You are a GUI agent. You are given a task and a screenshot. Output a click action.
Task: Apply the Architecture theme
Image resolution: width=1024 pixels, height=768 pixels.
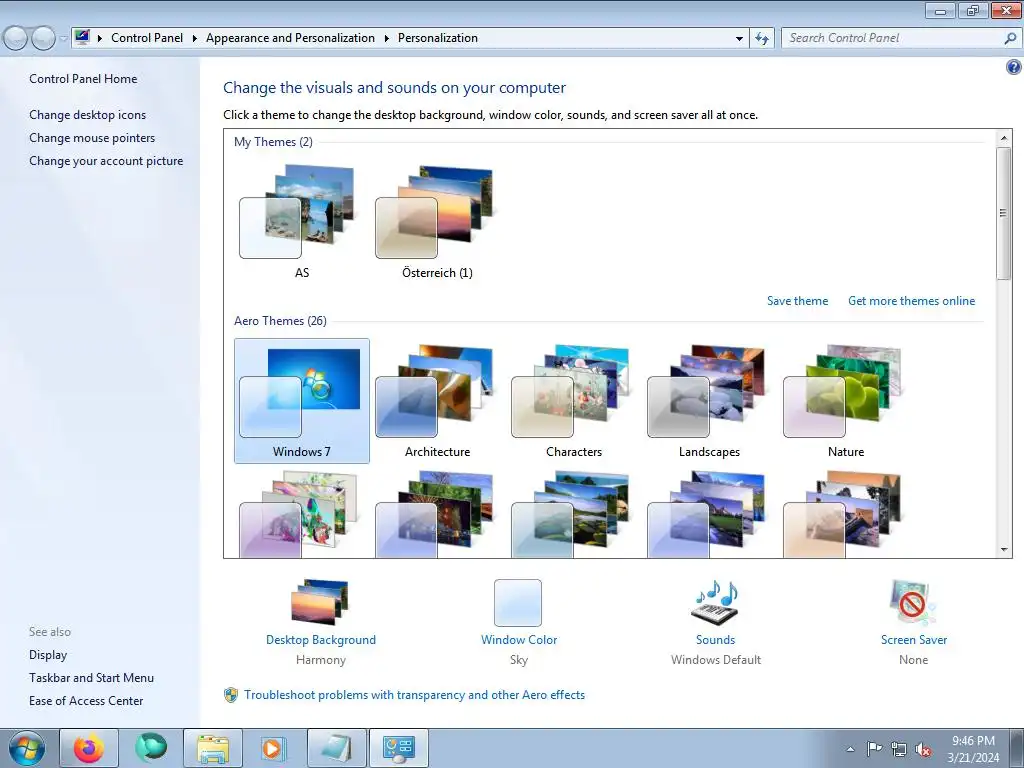(x=437, y=400)
